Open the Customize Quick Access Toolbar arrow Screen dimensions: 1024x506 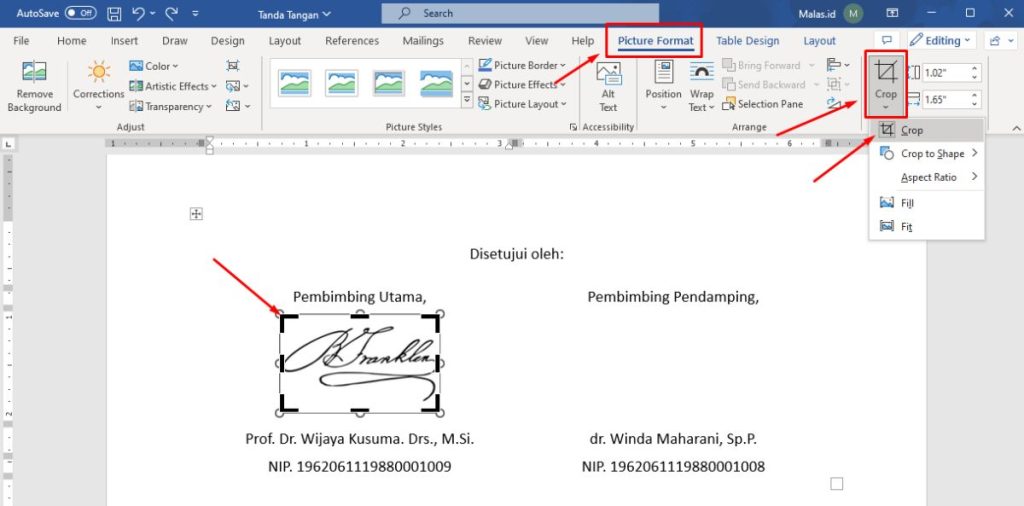pos(196,13)
